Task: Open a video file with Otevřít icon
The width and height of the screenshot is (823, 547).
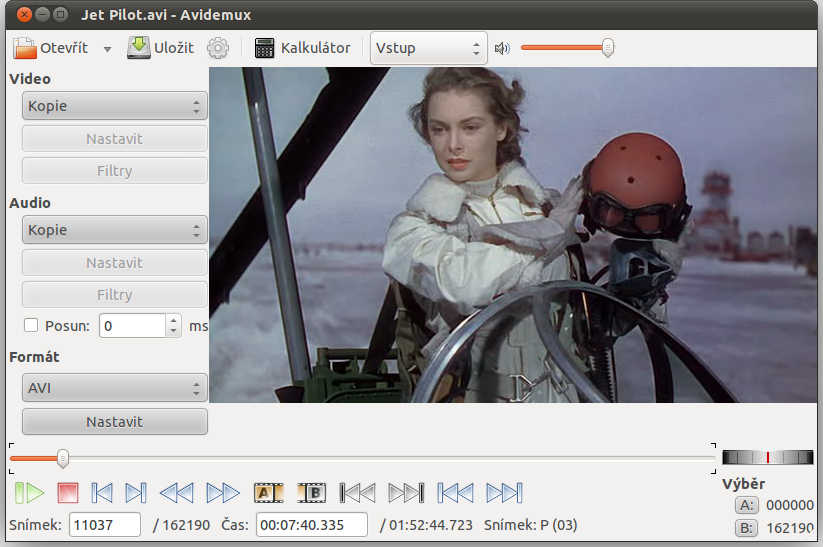Action: pos(25,48)
